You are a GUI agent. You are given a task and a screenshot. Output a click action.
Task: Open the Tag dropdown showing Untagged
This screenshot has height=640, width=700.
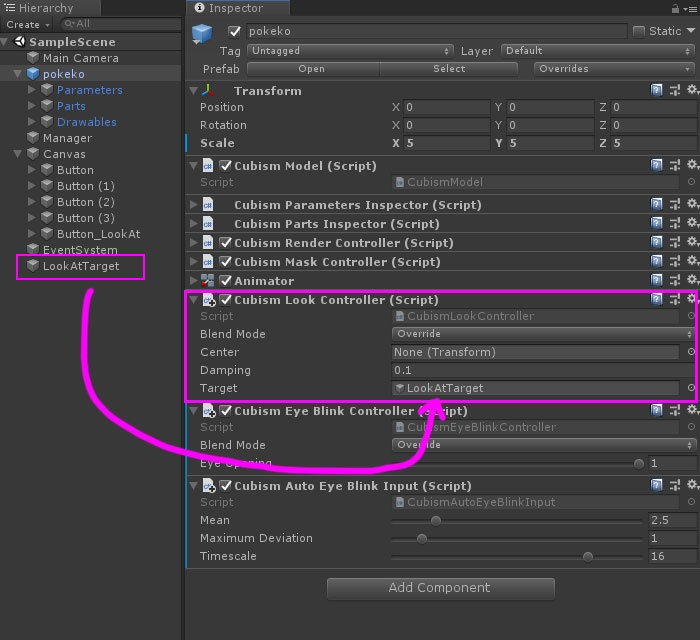click(350, 51)
